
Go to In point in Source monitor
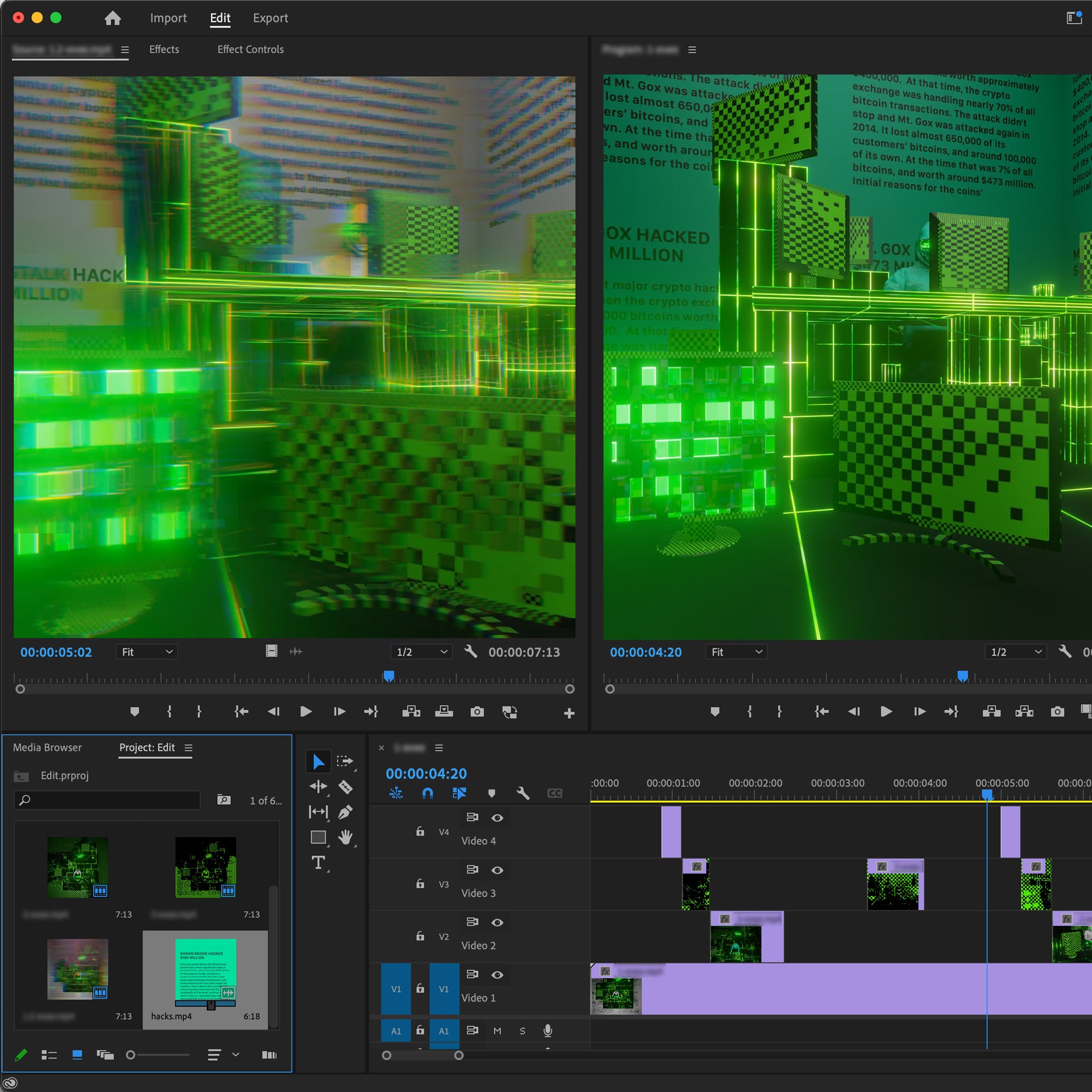[x=241, y=712]
